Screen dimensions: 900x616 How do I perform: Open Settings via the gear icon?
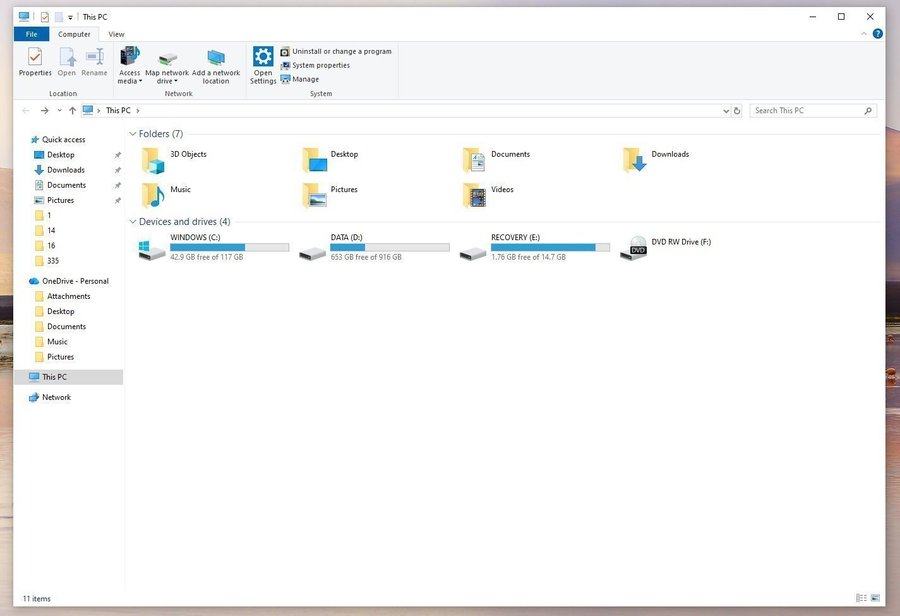[x=263, y=57]
